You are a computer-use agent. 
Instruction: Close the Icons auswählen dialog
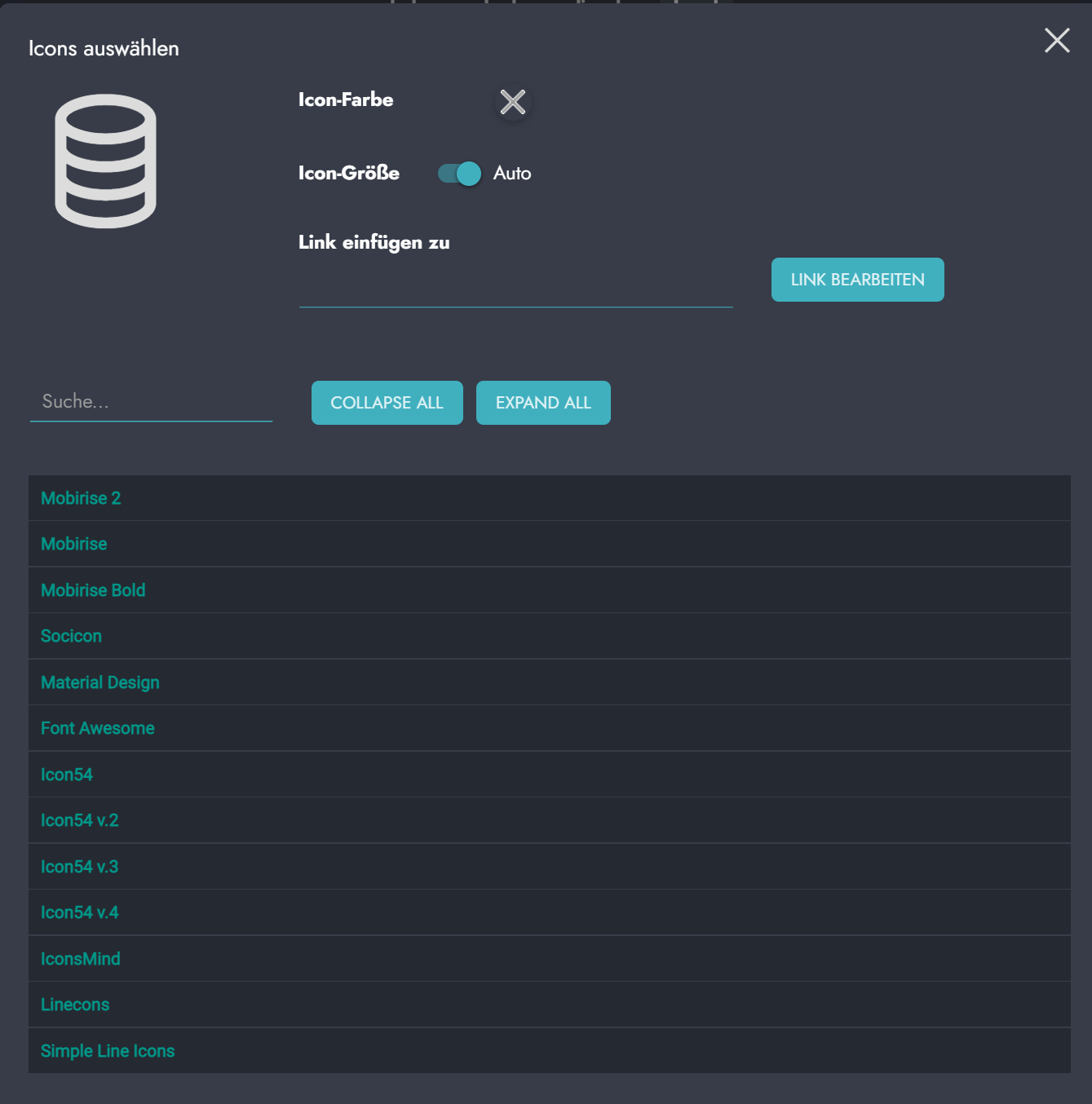point(1057,40)
